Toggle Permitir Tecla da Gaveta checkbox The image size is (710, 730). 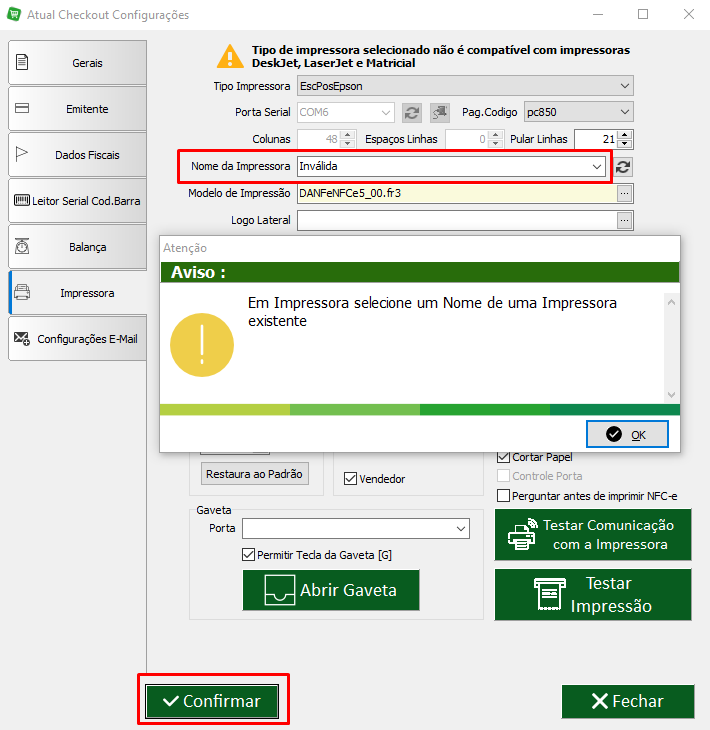pyautogui.click(x=249, y=554)
